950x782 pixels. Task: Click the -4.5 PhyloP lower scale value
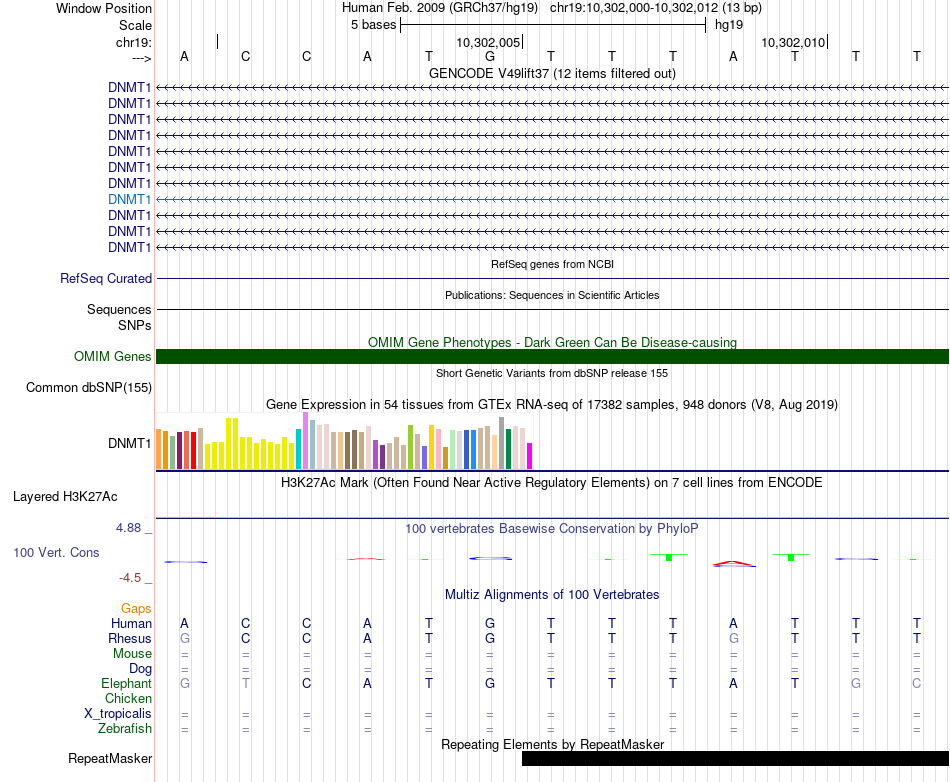click(x=130, y=578)
